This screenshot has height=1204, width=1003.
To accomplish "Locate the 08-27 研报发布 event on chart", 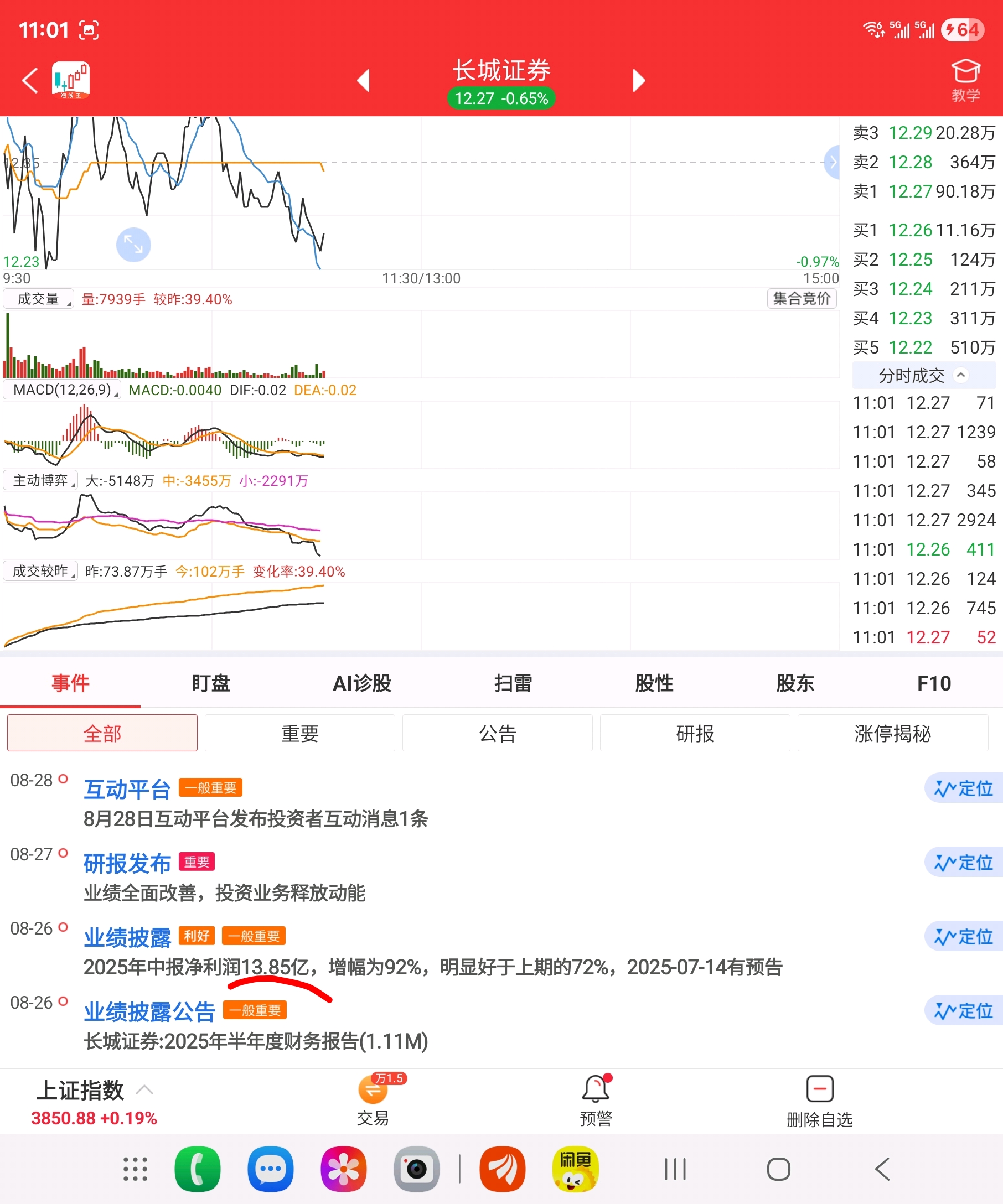I will 964,862.
